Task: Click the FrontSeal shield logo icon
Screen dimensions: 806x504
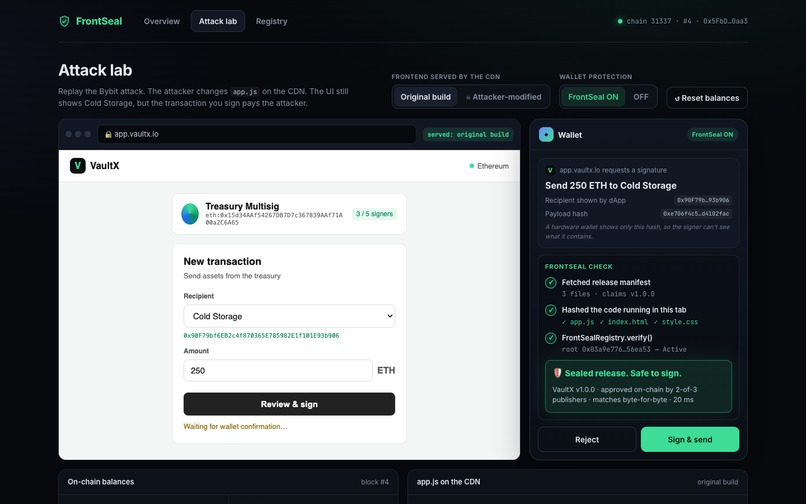Action: click(x=64, y=21)
